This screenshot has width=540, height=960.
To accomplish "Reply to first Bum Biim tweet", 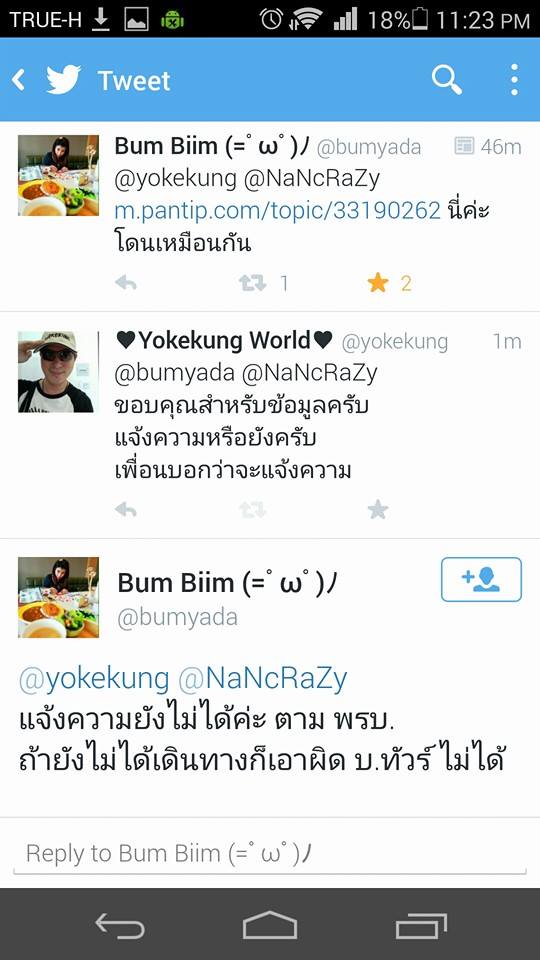I will (x=126, y=283).
